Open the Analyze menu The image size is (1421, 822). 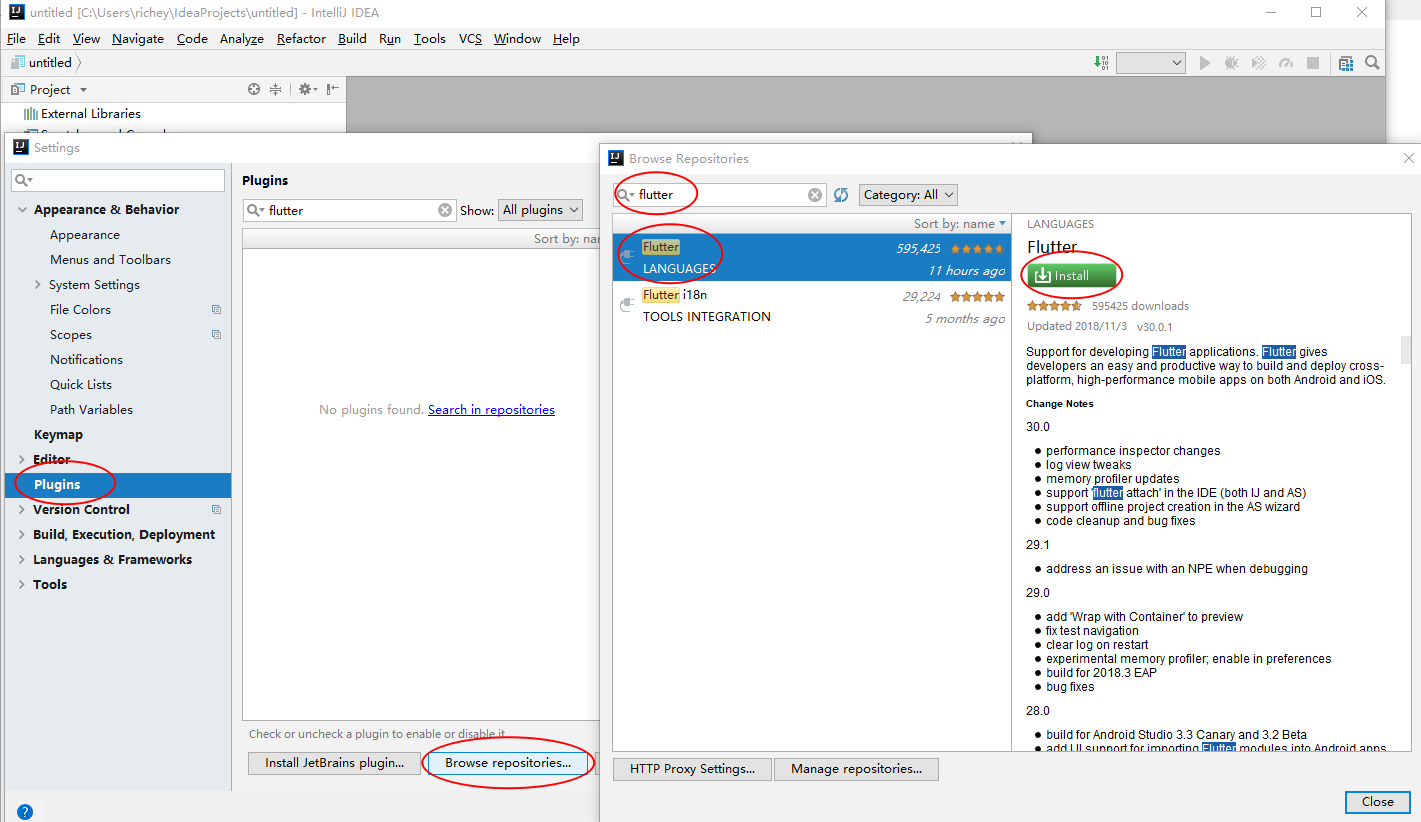pos(242,39)
